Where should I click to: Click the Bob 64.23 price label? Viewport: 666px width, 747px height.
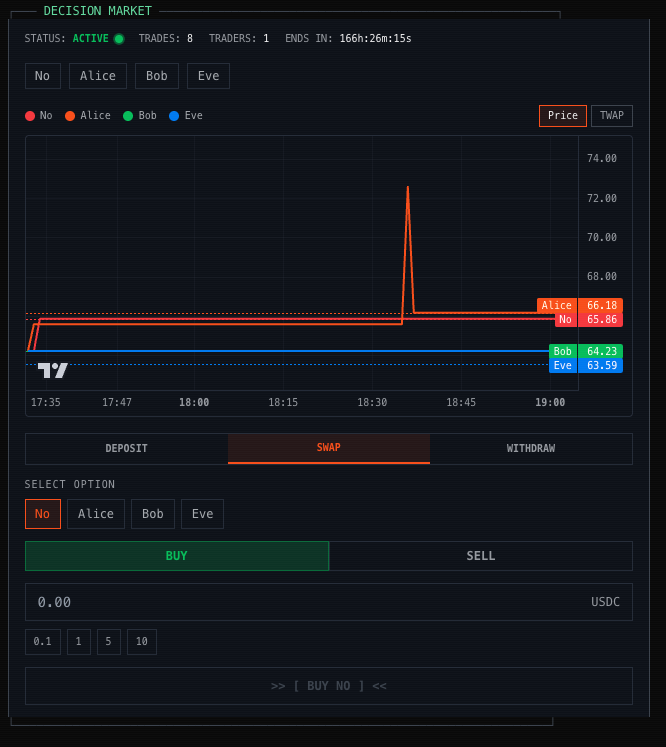pyautogui.click(x=586, y=351)
